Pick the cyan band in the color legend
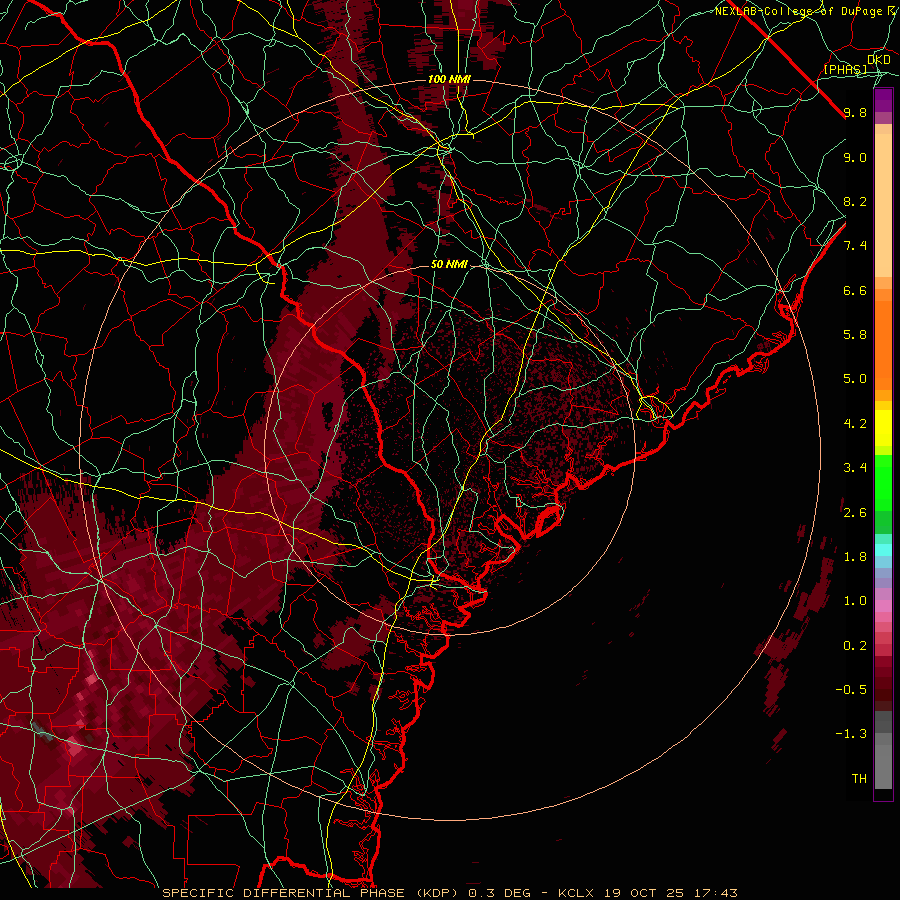 pos(883,550)
